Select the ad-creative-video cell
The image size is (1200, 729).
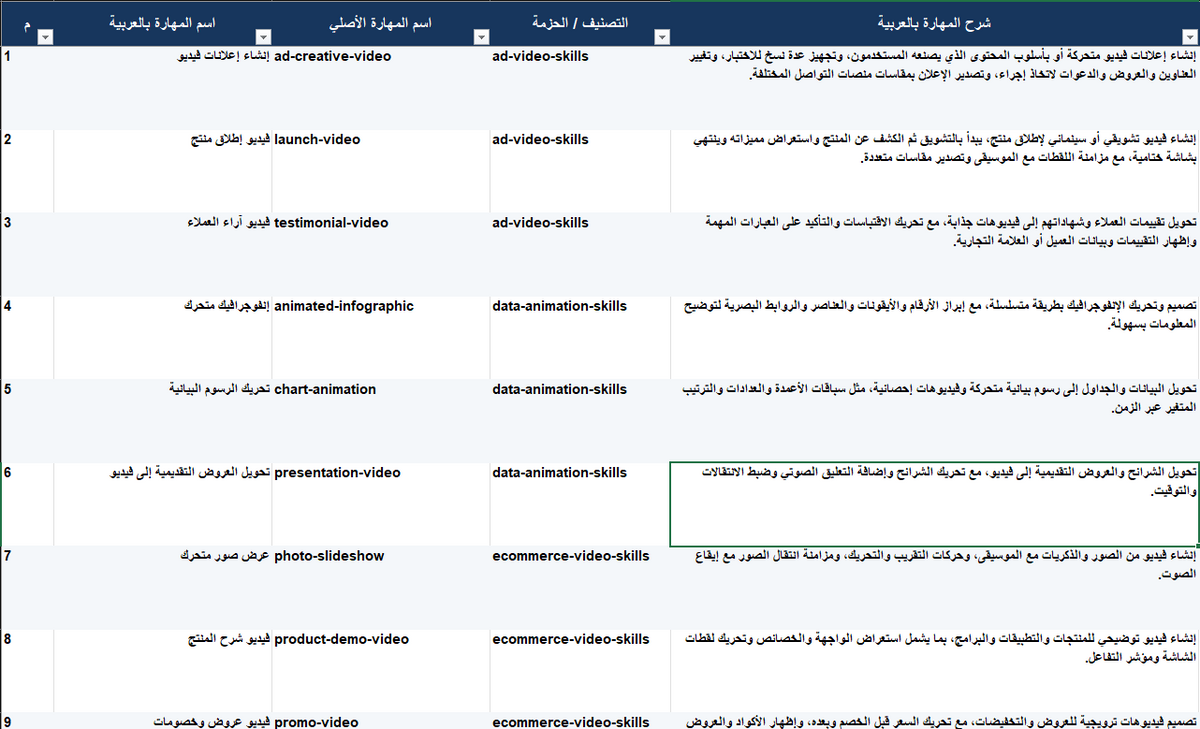coord(379,87)
